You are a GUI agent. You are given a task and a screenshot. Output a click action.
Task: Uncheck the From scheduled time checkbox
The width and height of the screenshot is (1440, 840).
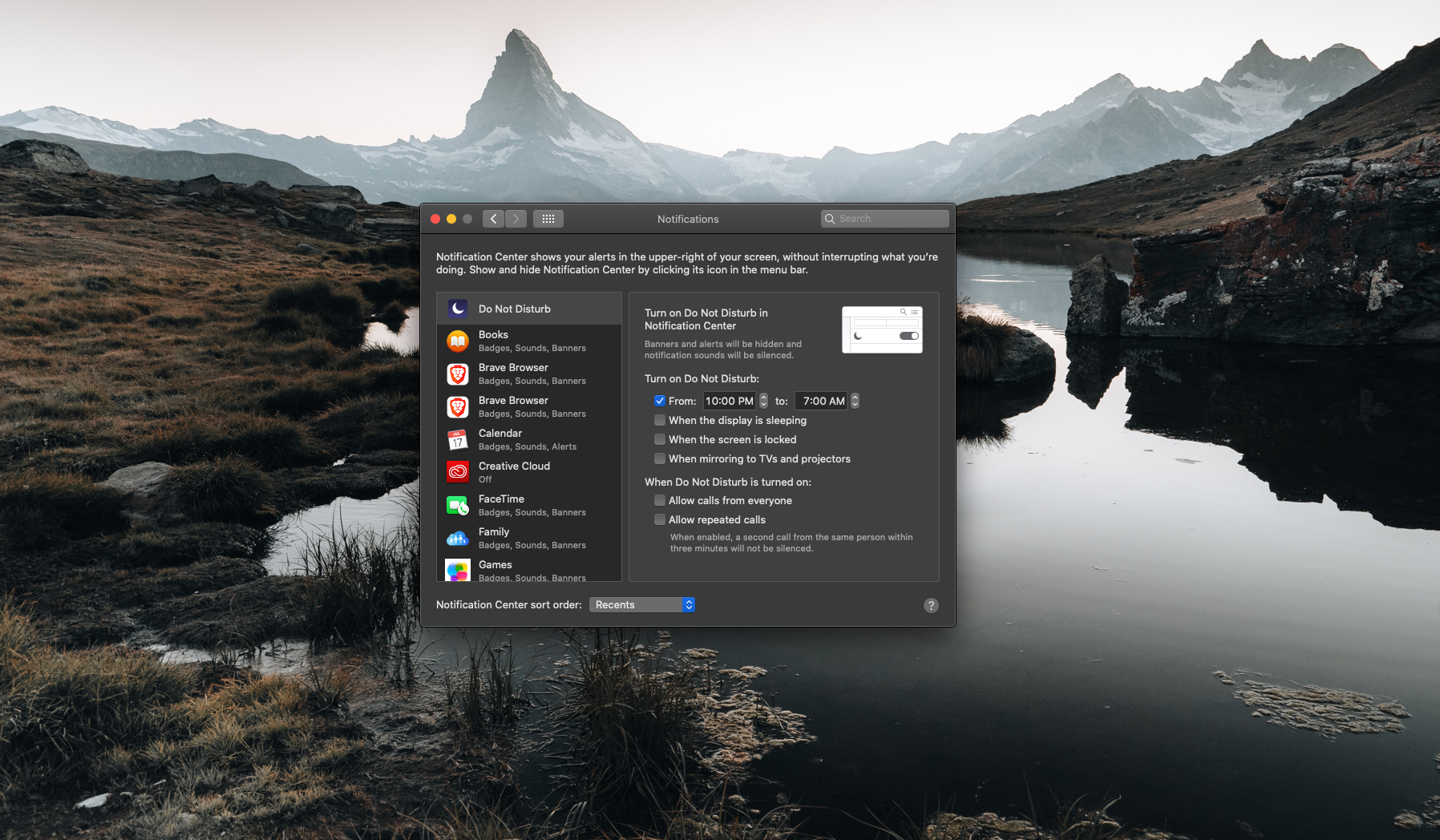pos(660,401)
